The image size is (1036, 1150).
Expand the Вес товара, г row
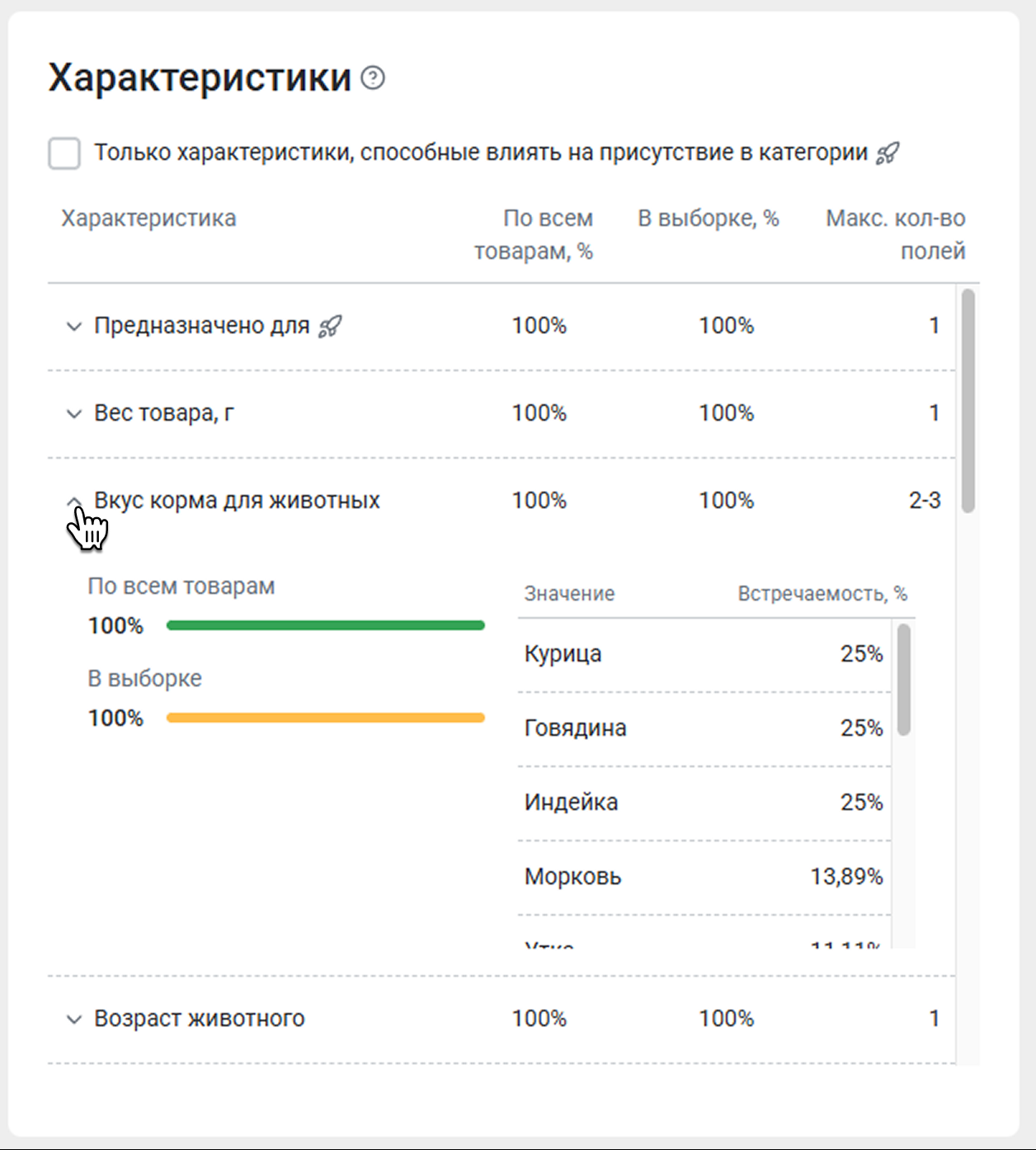(74, 414)
